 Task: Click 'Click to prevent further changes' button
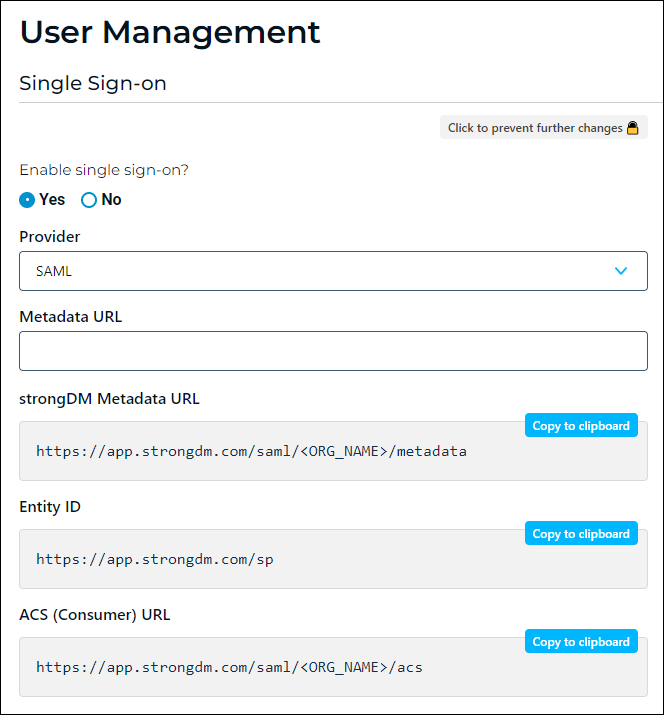click(544, 127)
